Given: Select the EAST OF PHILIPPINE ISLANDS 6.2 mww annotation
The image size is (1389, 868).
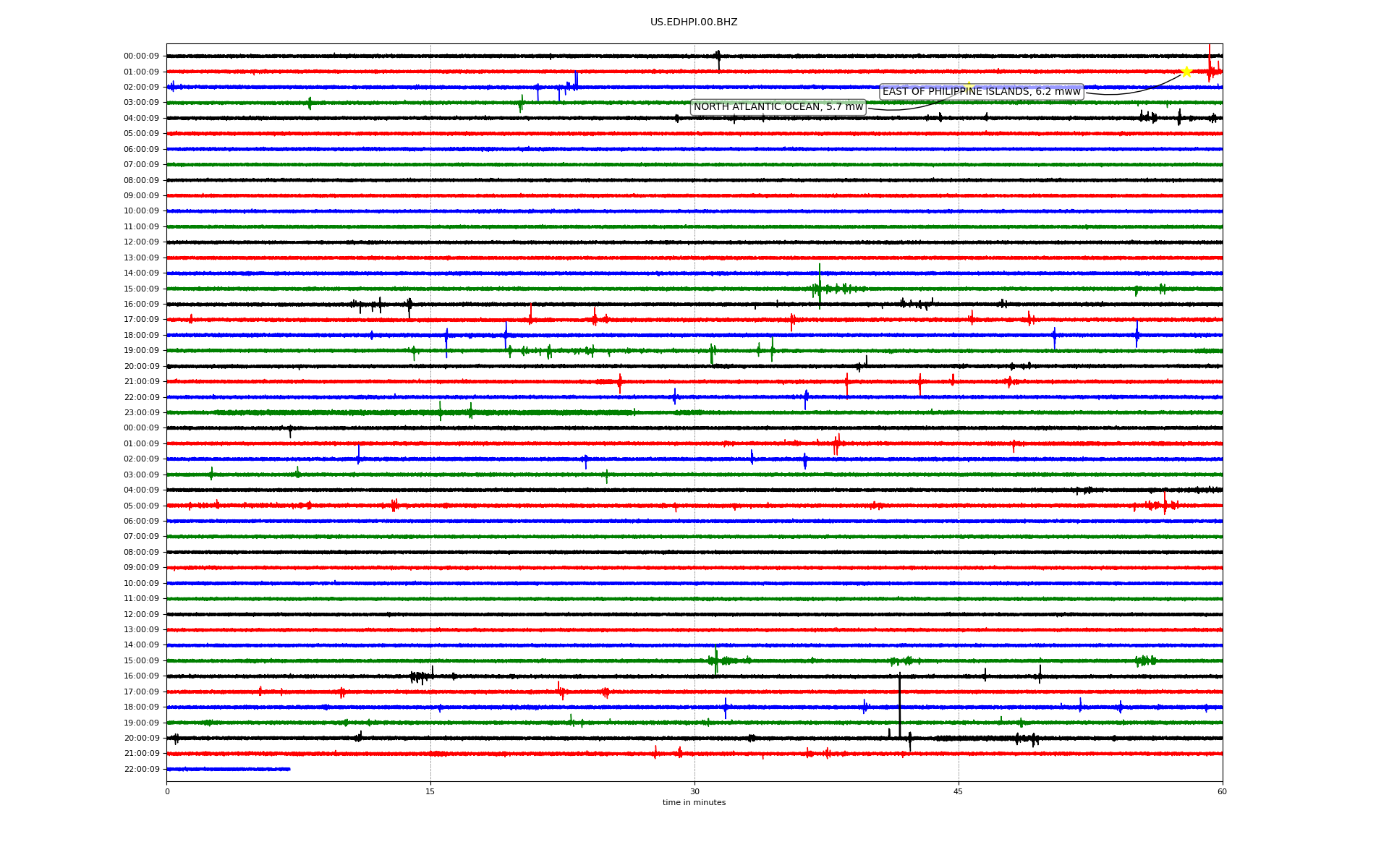Looking at the screenshot, I should 982,91.
